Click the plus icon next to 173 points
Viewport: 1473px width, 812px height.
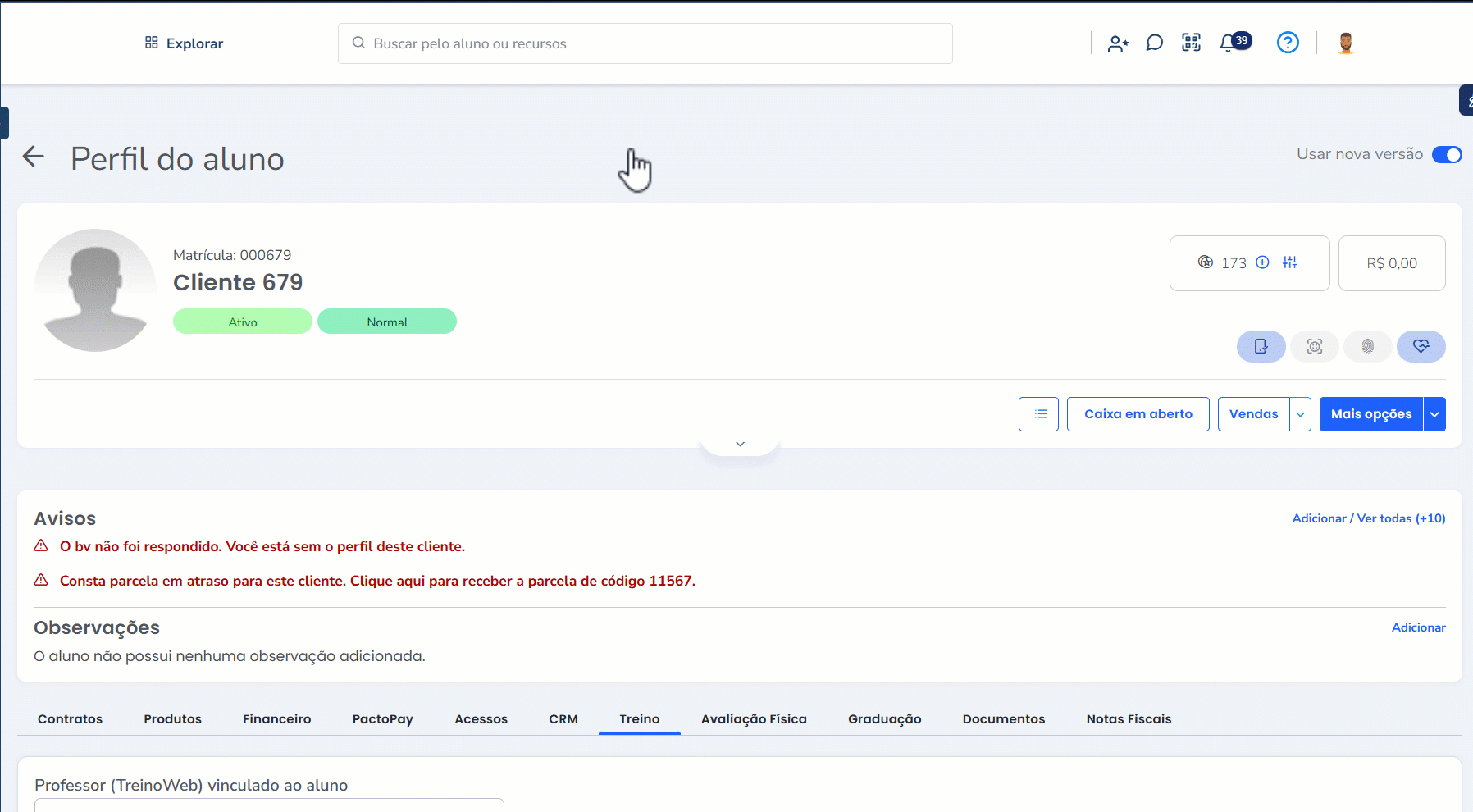(x=1263, y=262)
